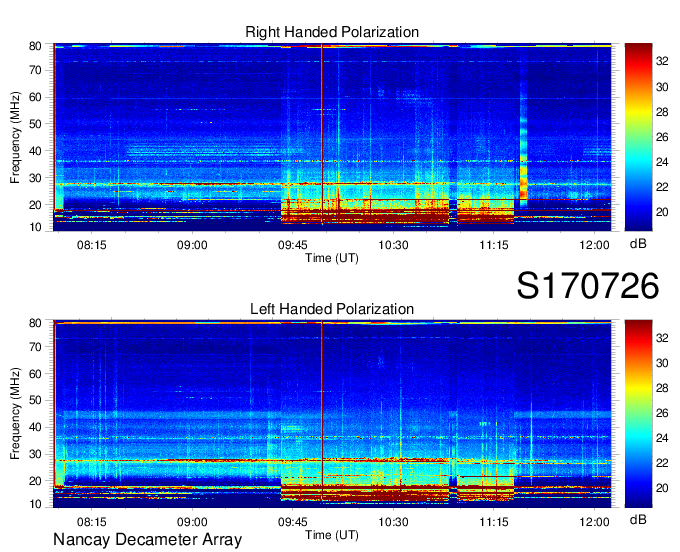
Task: Click the 09:00 tick of right-handed plot
Action: [x=192, y=245]
